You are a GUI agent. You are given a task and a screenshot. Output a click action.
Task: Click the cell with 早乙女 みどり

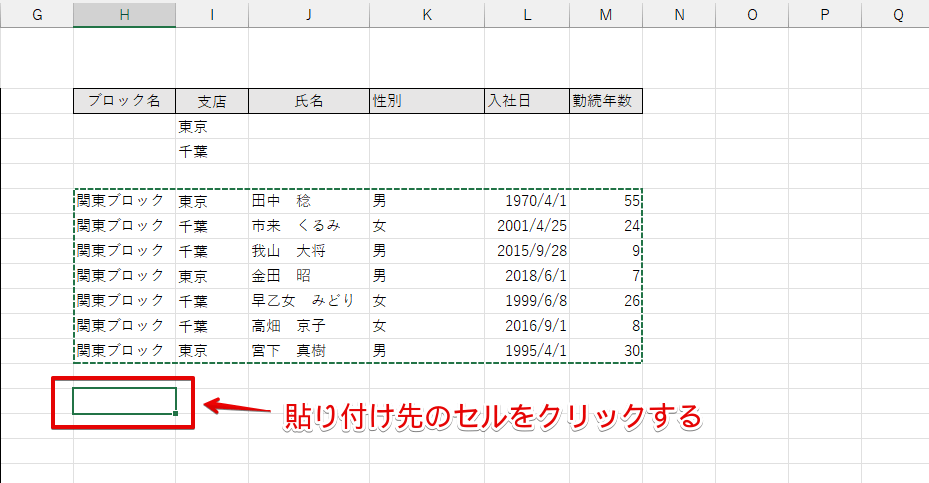click(308, 301)
